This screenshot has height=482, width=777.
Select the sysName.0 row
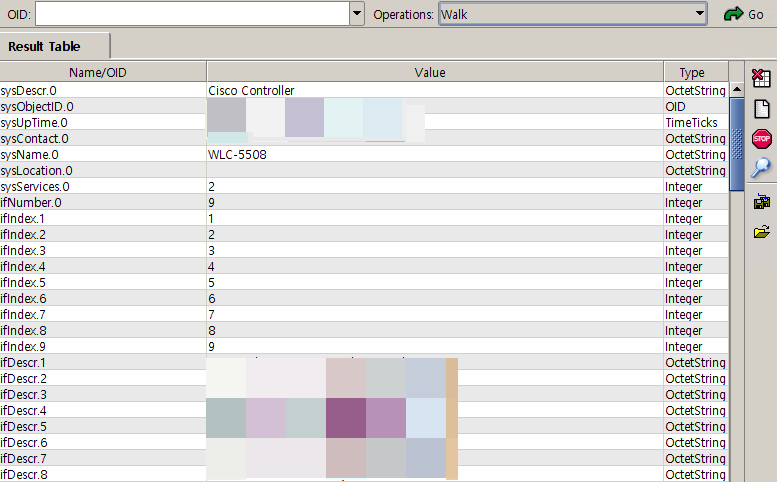[x=364, y=155]
